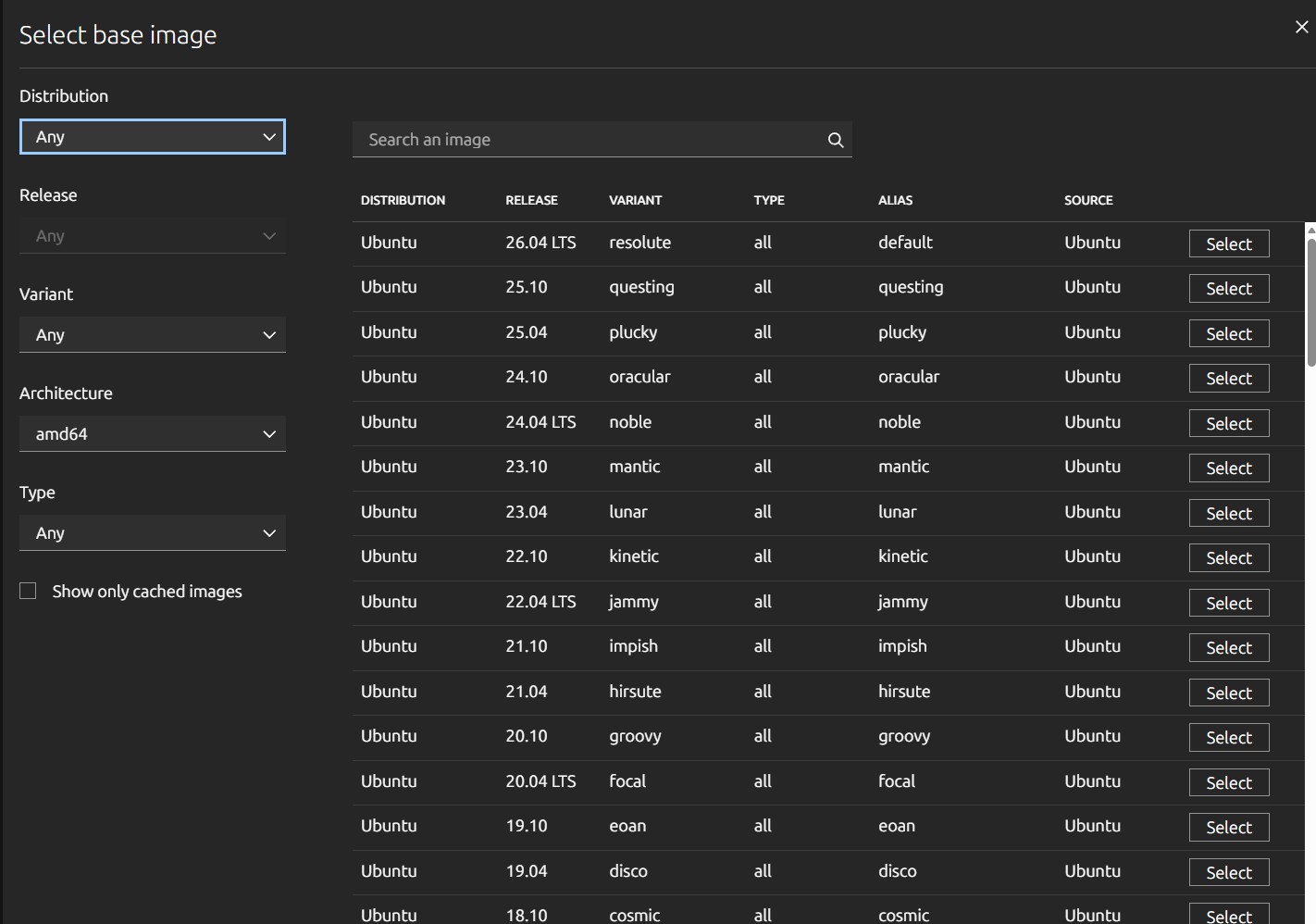Select Ubuntu 21.04 hirsute image

coord(1229,693)
